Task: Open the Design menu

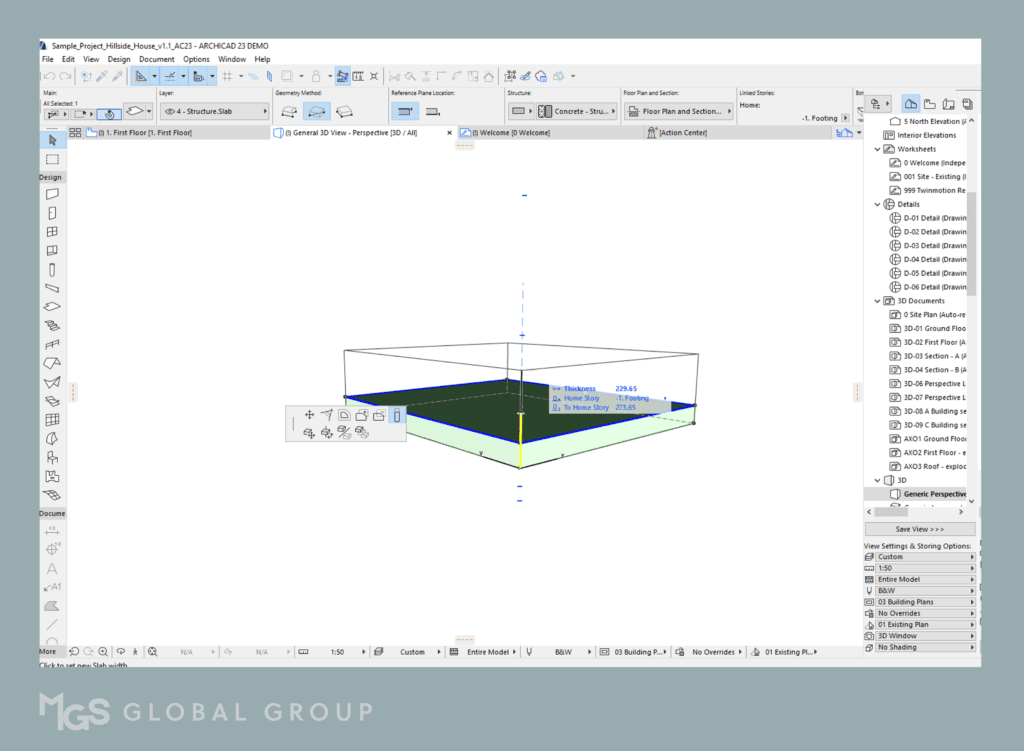Action: click(119, 59)
